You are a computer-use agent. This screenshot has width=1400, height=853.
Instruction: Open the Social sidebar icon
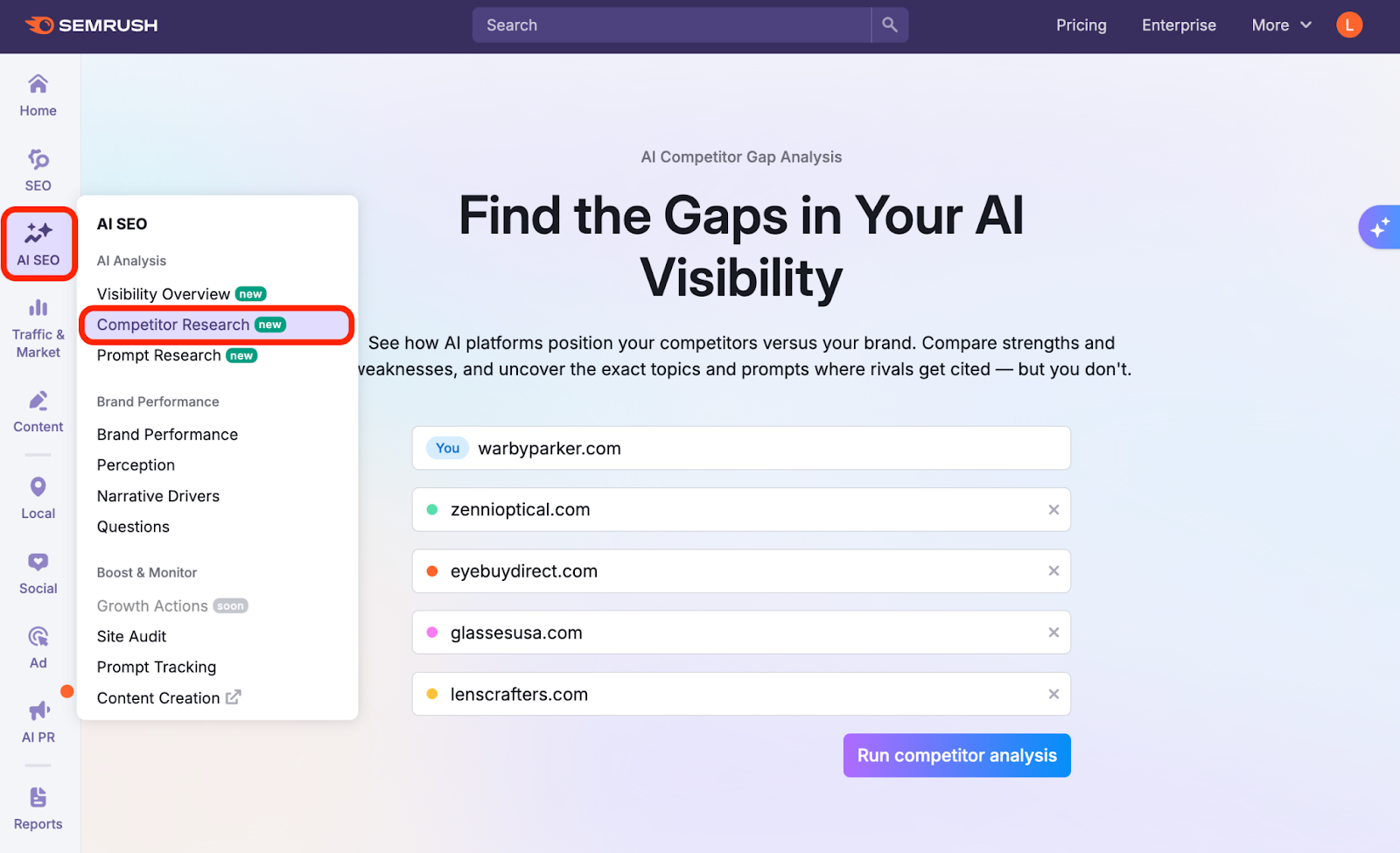click(38, 573)
